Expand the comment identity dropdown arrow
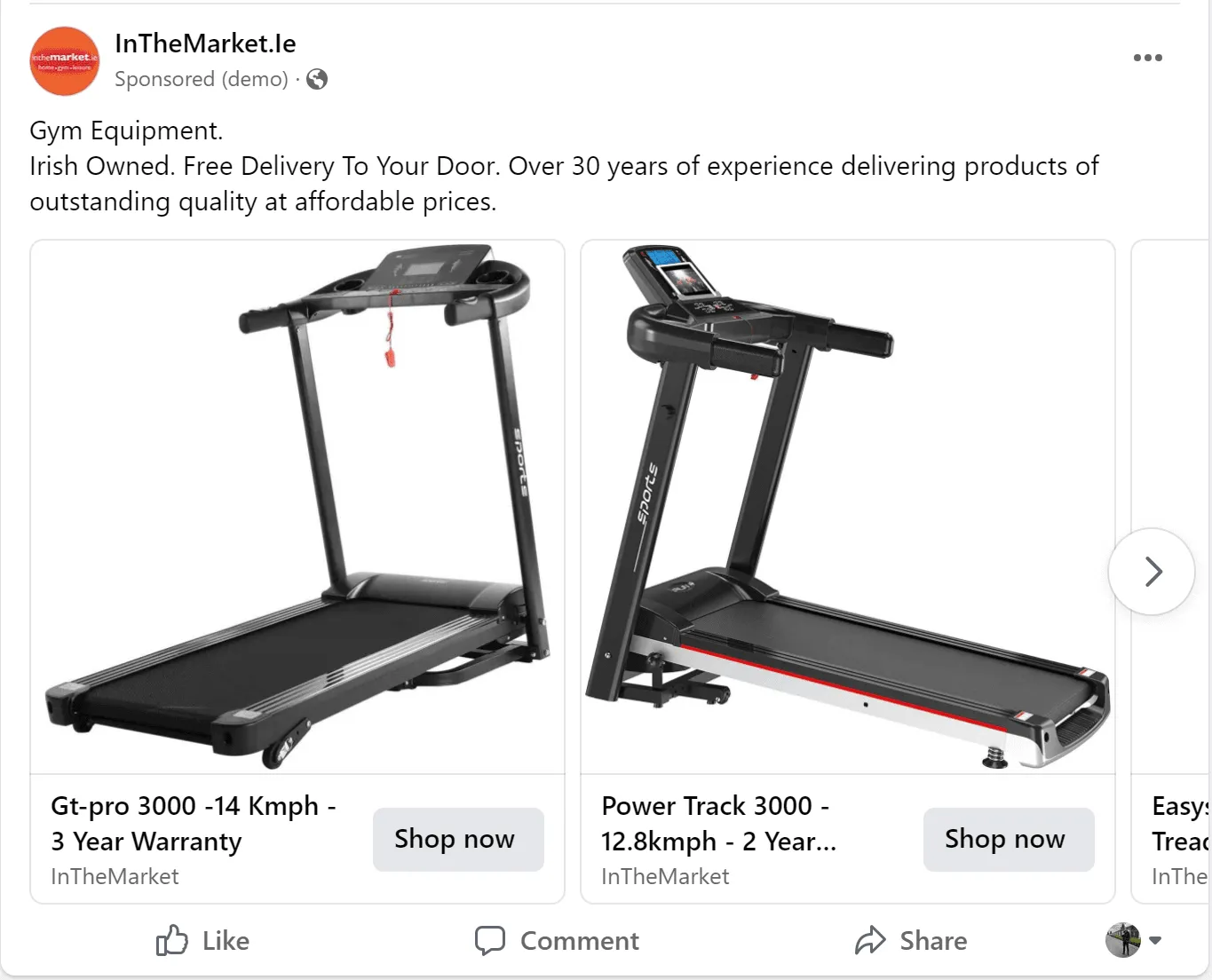1212x980 pixels. (x=1155, y=940)
